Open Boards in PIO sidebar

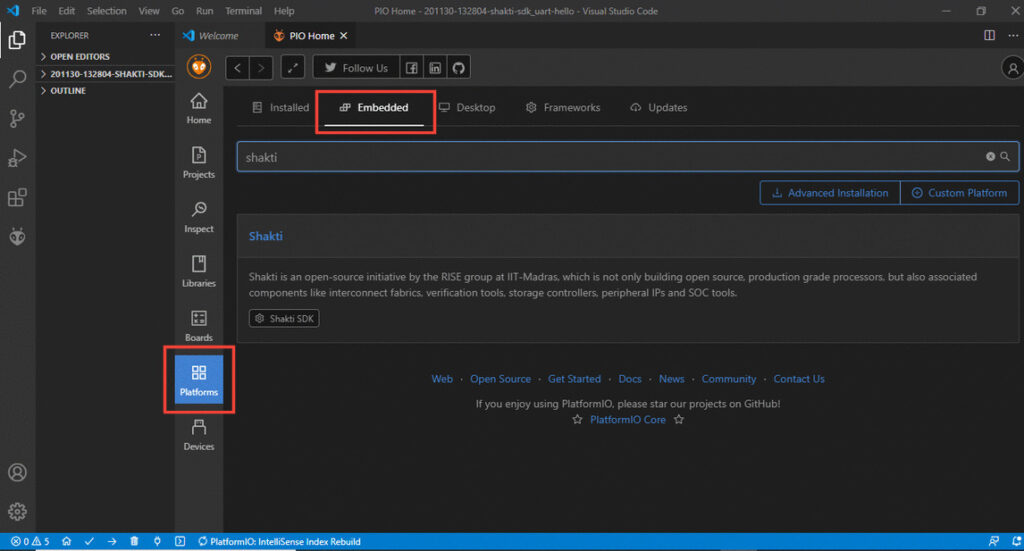pos(199,326)
